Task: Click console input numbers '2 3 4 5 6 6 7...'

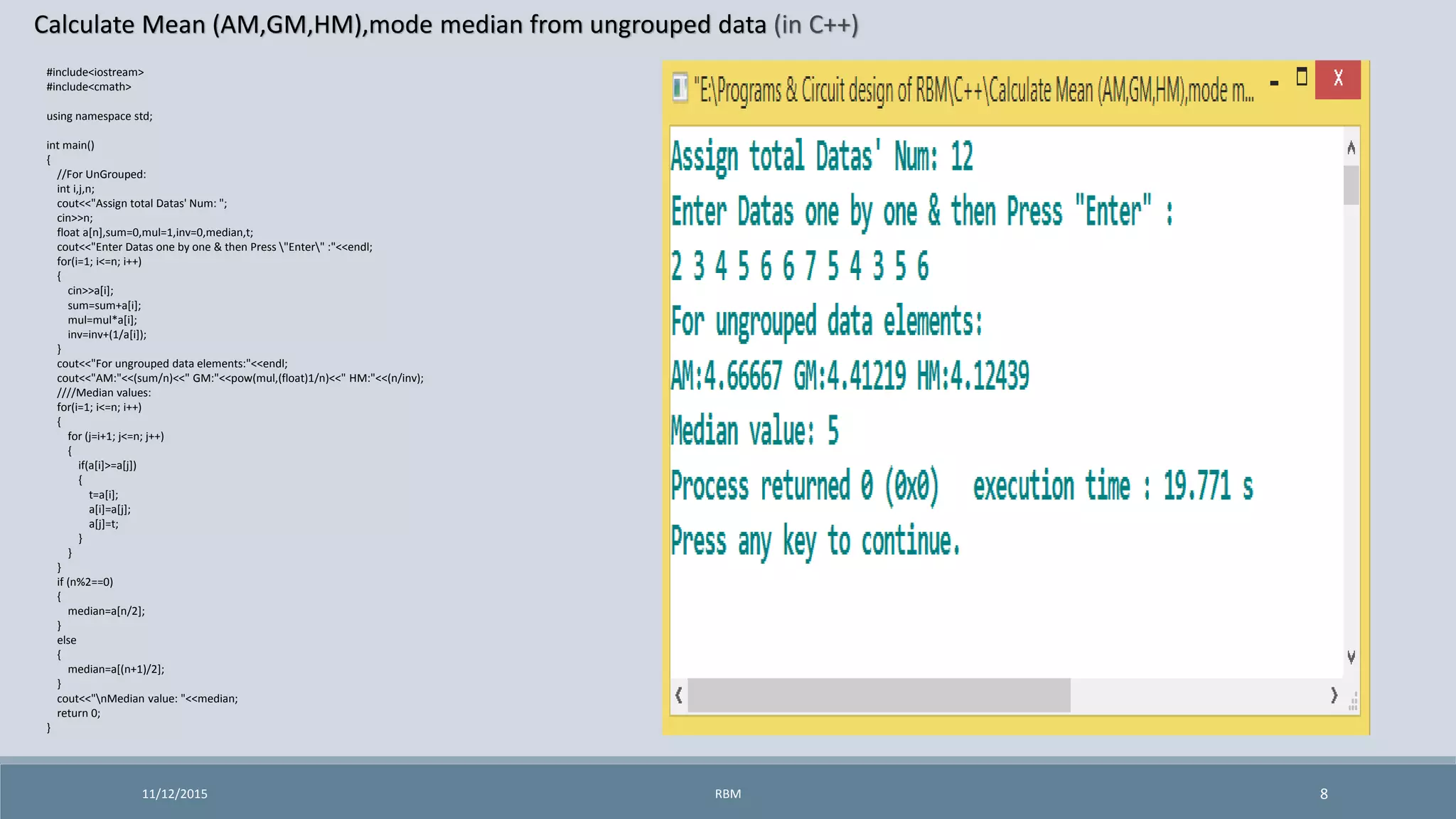Action: (x=800, y=266)
